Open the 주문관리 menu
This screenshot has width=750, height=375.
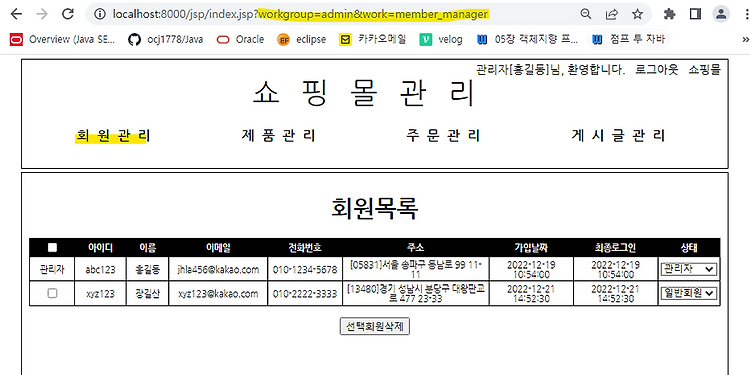pos(443,136)
